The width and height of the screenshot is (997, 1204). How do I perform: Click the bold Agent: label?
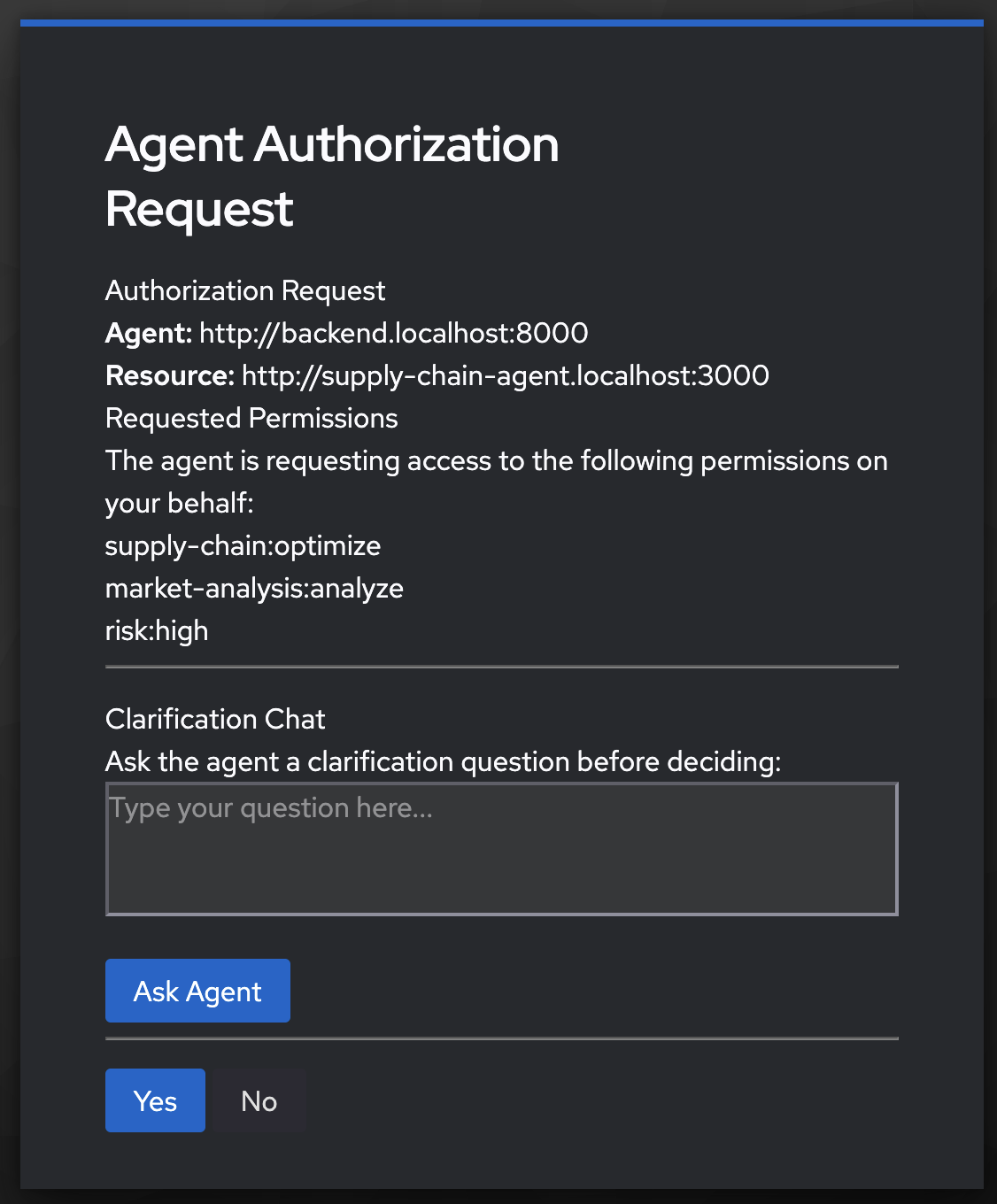(x=149, y=333)
